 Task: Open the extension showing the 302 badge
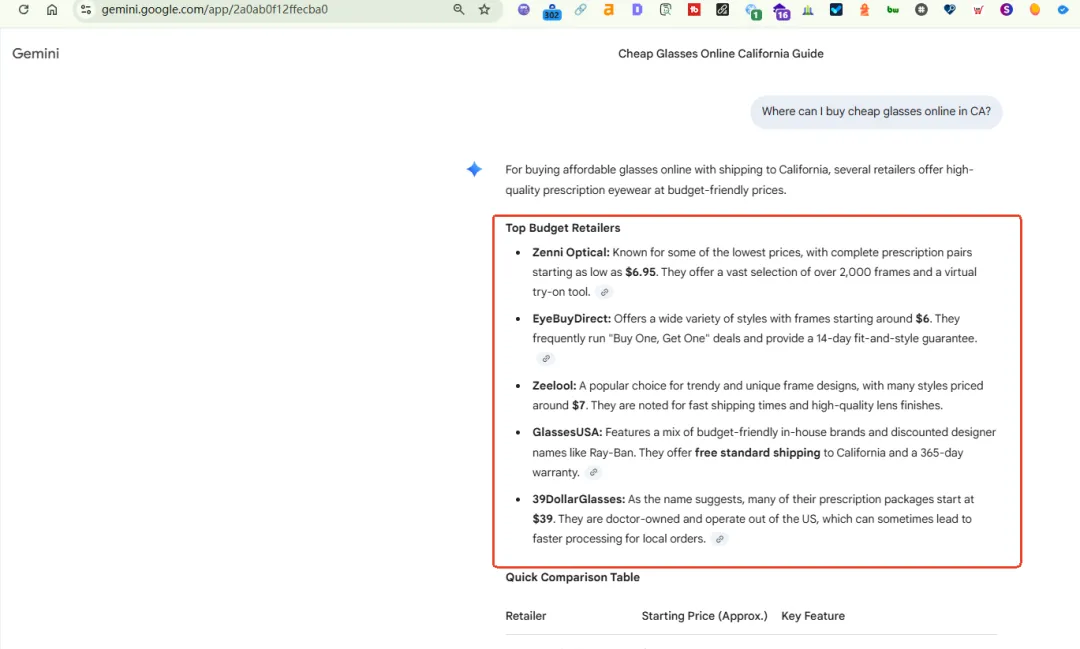(552, 10)
